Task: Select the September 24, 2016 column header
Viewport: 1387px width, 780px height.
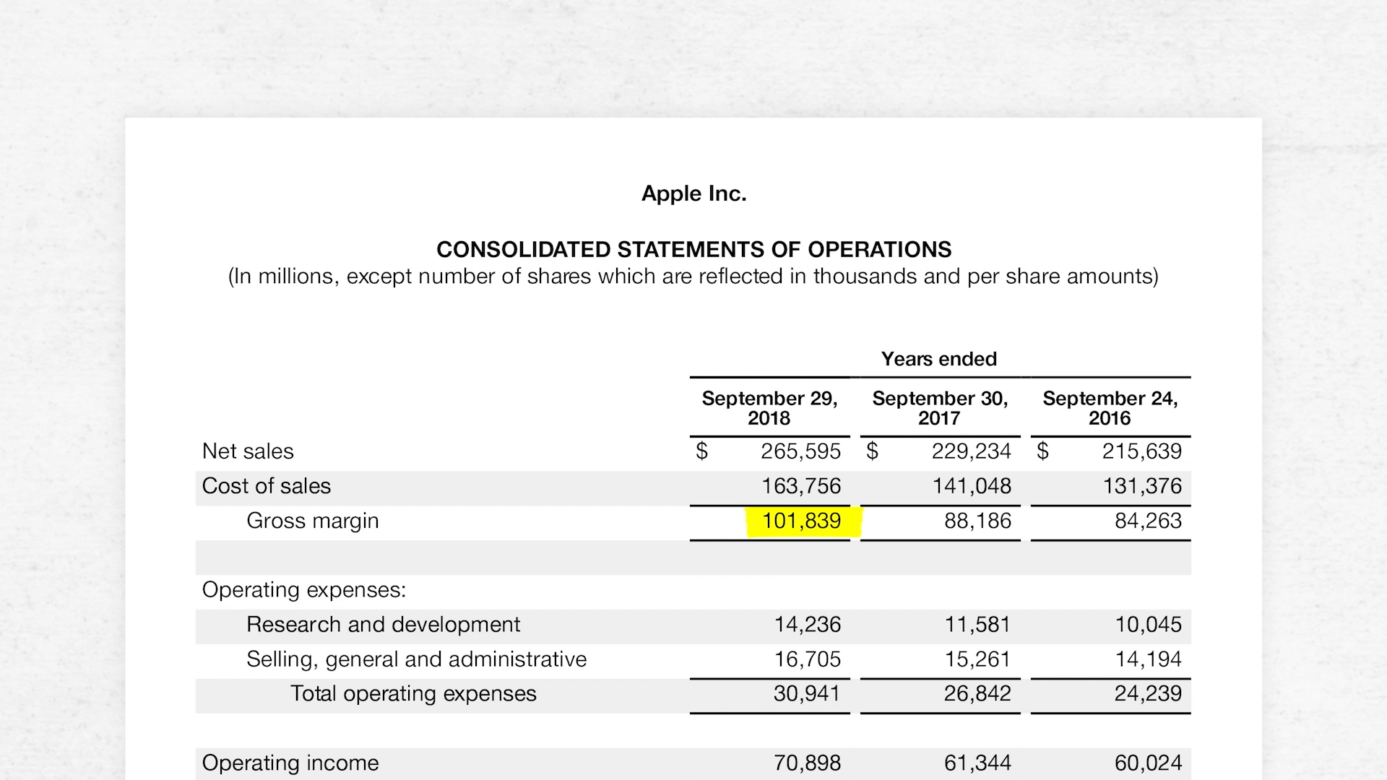Action: coord(1110,408)
